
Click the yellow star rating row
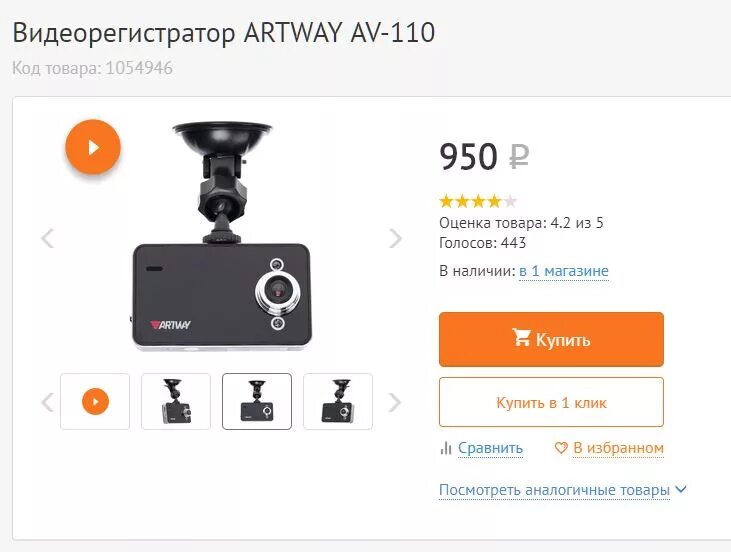(x=478, y=201)
